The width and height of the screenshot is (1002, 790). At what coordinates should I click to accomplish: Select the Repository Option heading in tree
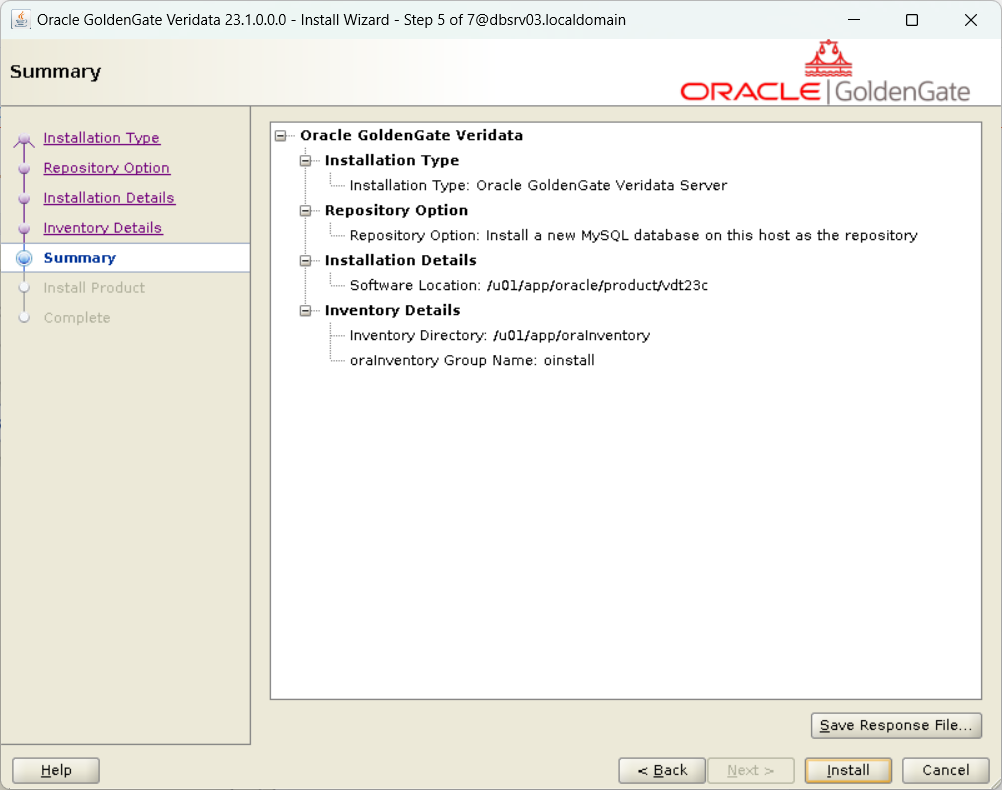[x=396, y=210]
